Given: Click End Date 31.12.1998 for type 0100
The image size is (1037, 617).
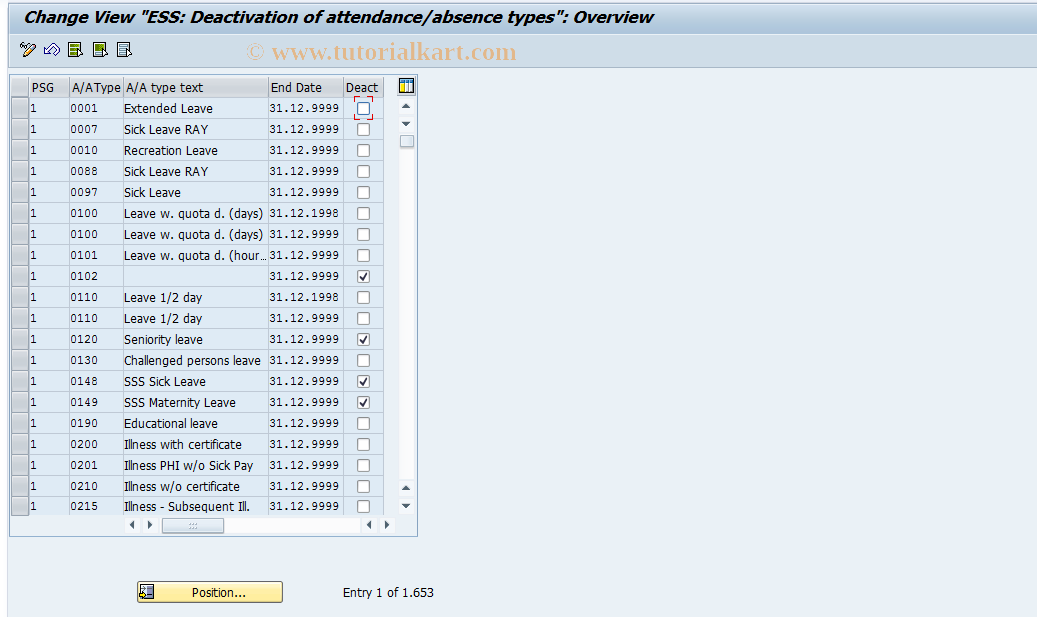Looking at the screenshot, I should coord(306,213).
